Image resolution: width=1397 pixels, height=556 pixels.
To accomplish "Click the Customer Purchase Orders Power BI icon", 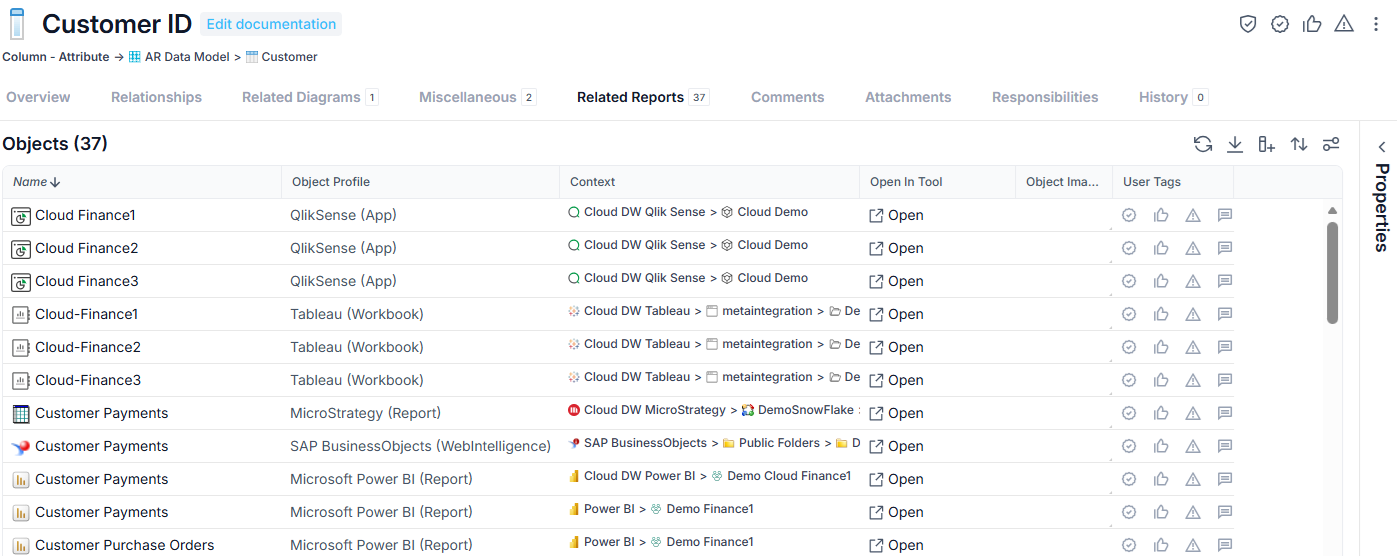I will pos(21,546).
